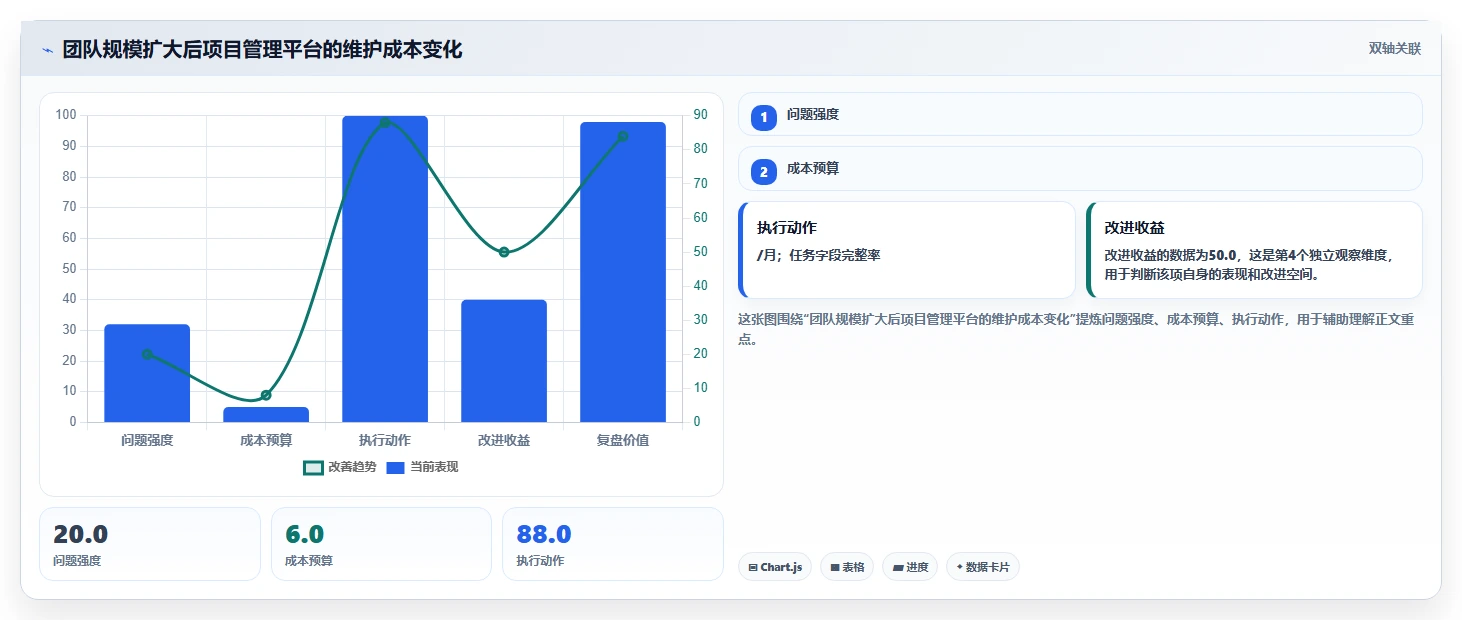Click the 问题强度 x-axis label
This screenshot has height=620, width=1462.
click(147, 440)
